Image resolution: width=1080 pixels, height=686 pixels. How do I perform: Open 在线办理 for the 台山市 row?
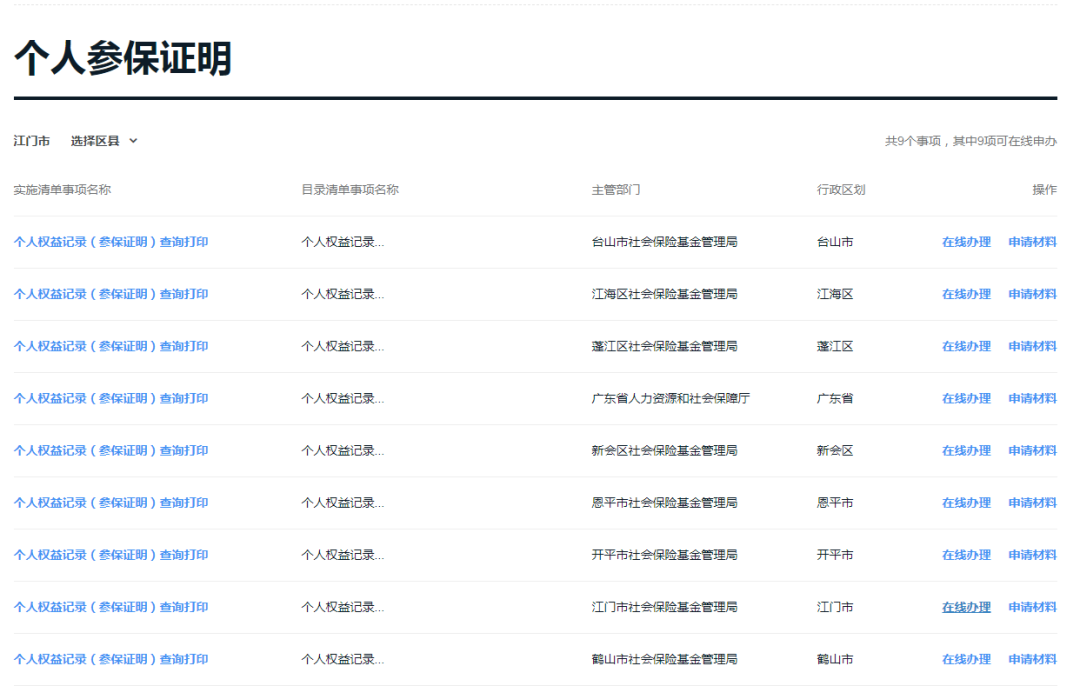point(965,241)
